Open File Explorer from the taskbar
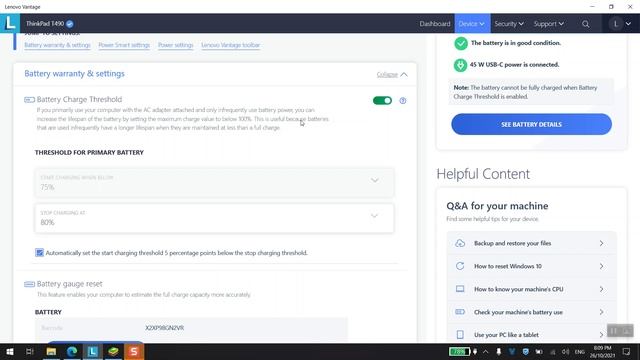The width and height of the screenshot is (640, 360). (x=51, y=351)
